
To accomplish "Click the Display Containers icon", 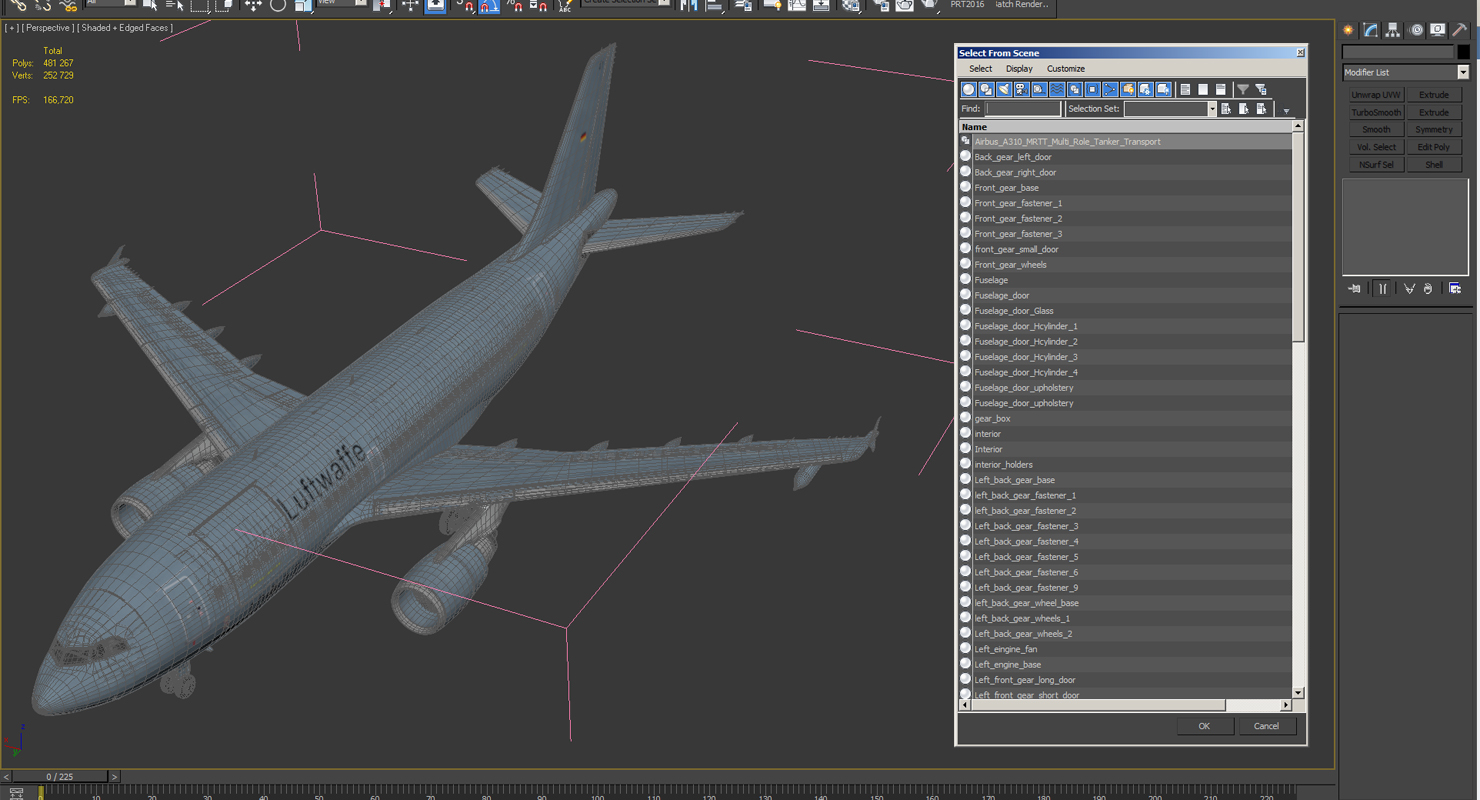I will tap(1128, 89).
